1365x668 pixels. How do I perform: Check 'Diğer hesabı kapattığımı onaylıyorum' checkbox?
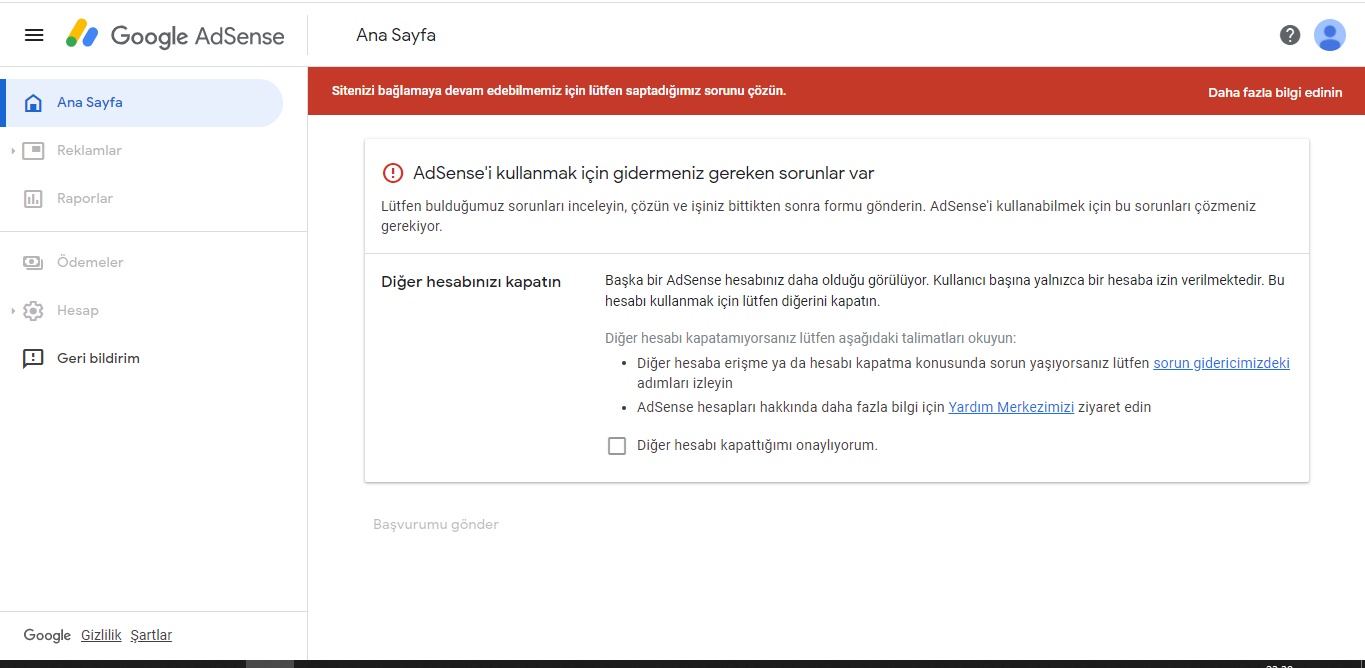(x=617, y=446)
